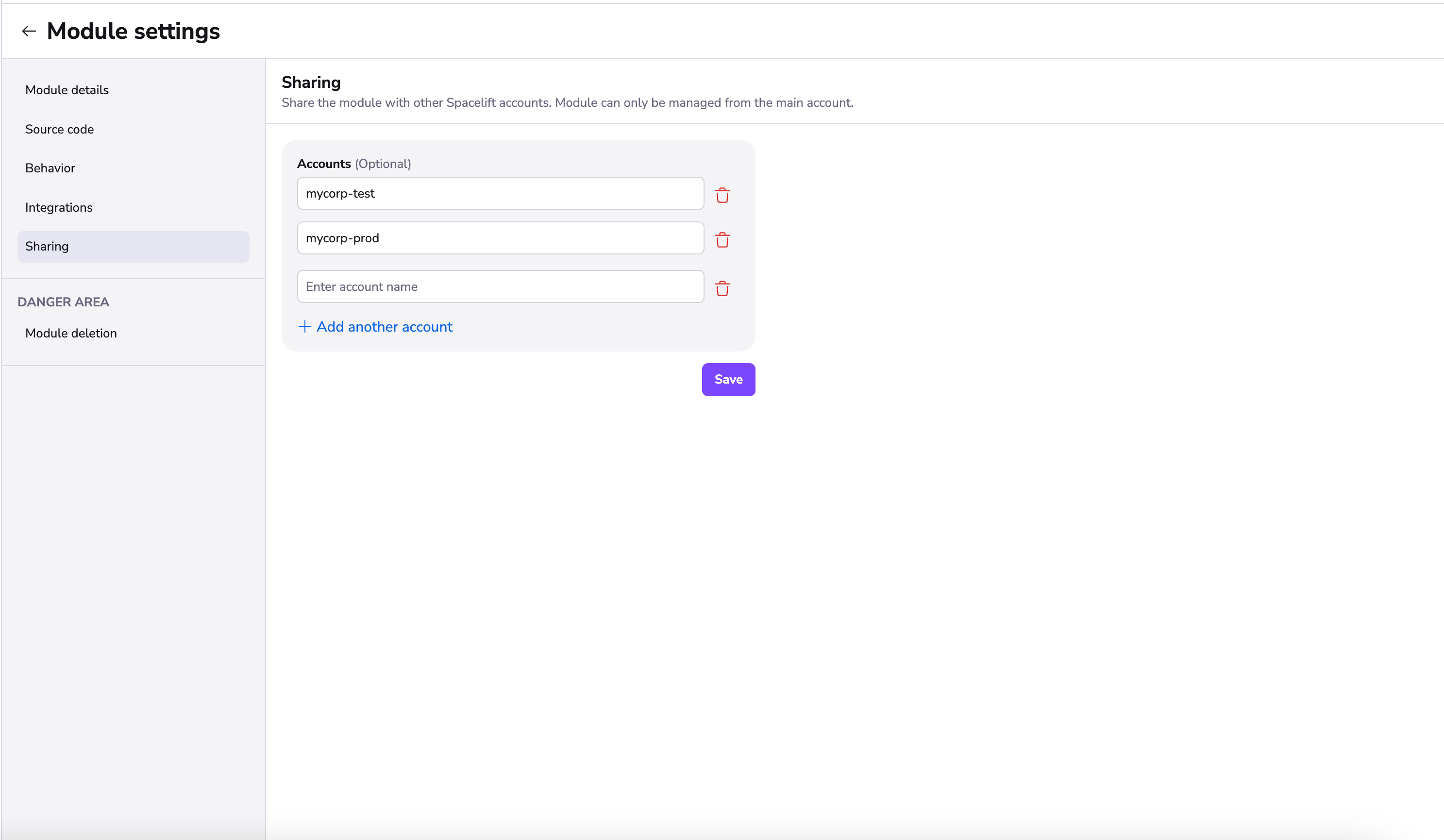
Task: Delete the mycorp-test account entry
Action: coord(722,195)
